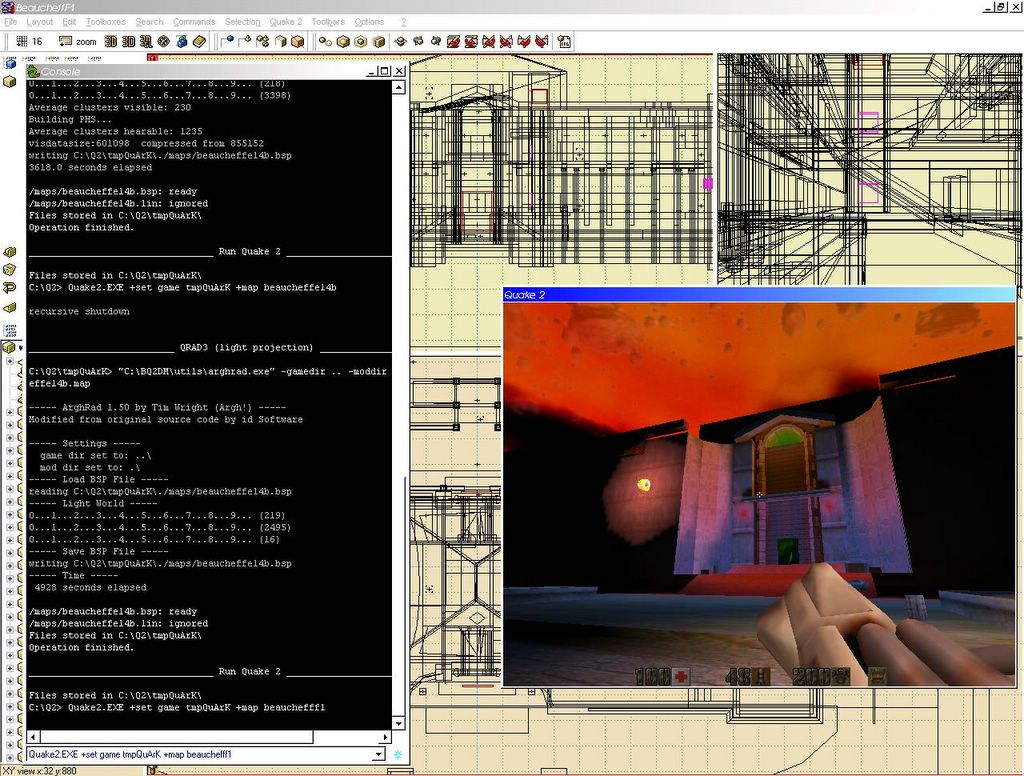This screenshot has height=776, width=1024.
Task: Click the Console horizontal scroll right arrow
Action: click(x=385, y=737)
